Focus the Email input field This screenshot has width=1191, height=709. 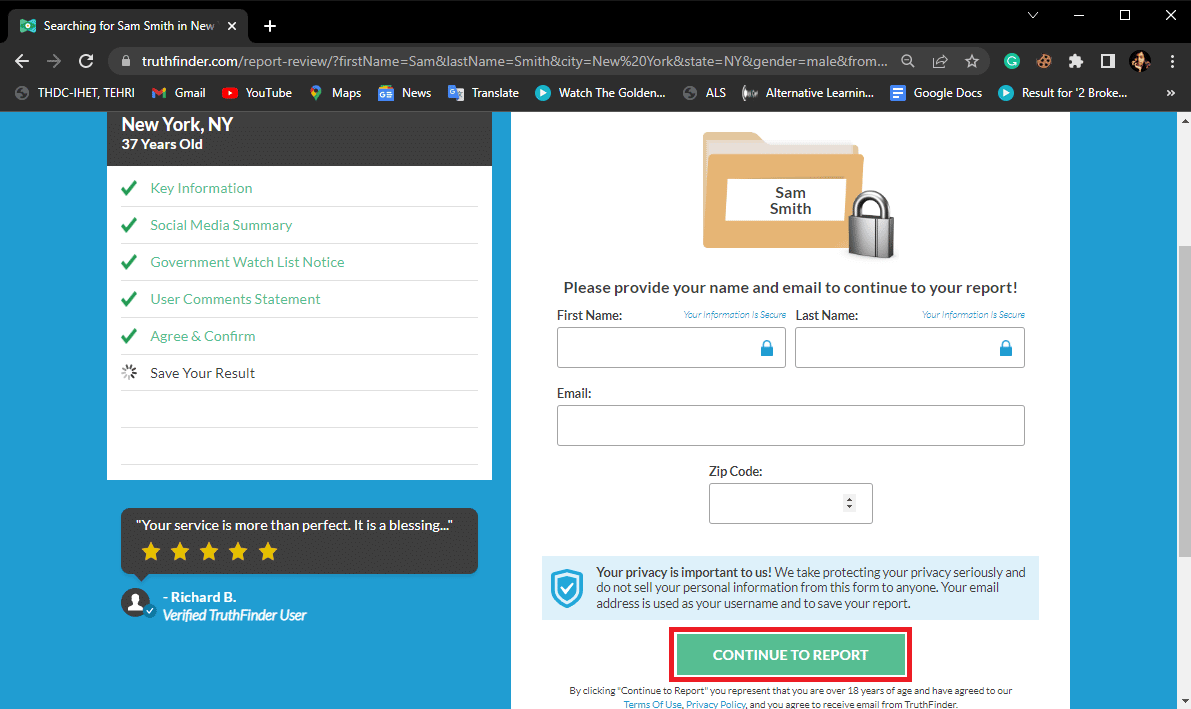tap(790, 425)
